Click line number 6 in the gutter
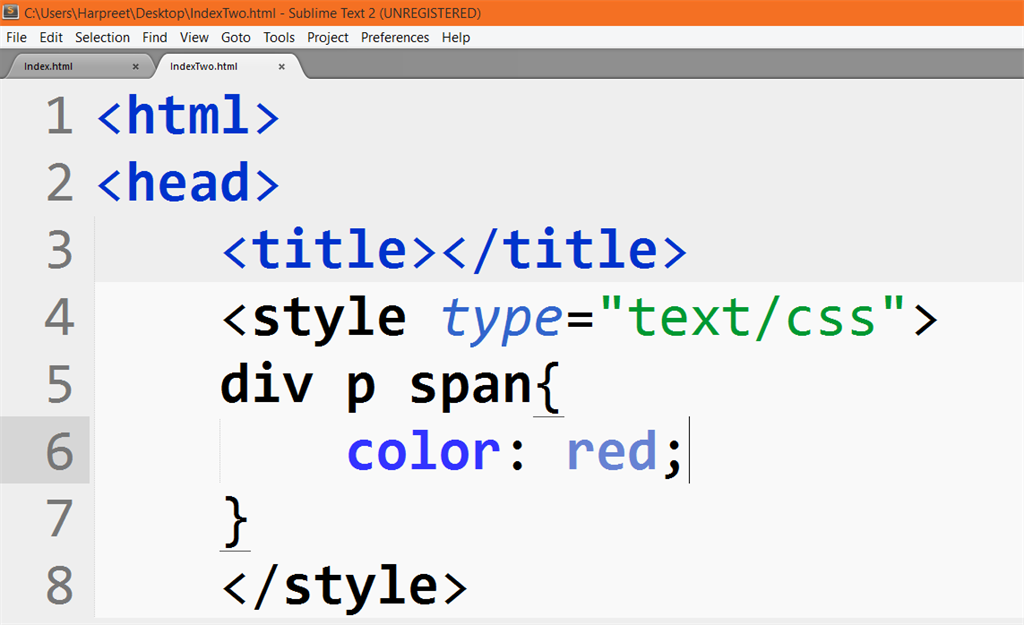Image resolution: width=1024 pixels, height=625 pixels. click(x=58, y=450)
